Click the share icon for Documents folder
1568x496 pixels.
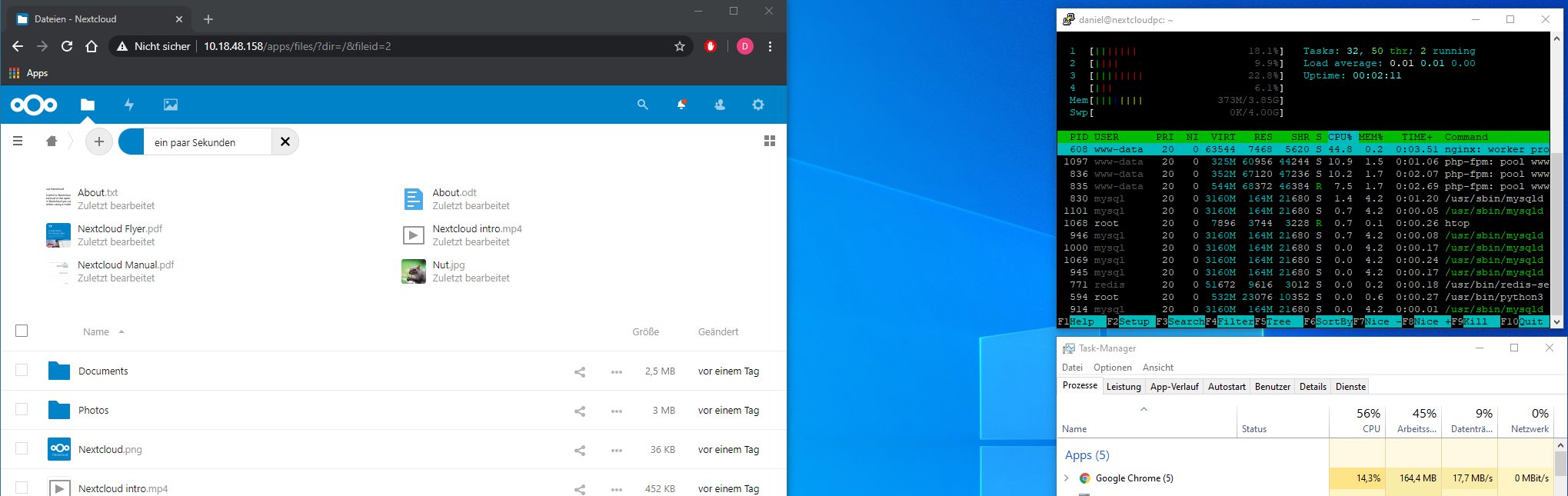tap(580, 372)
